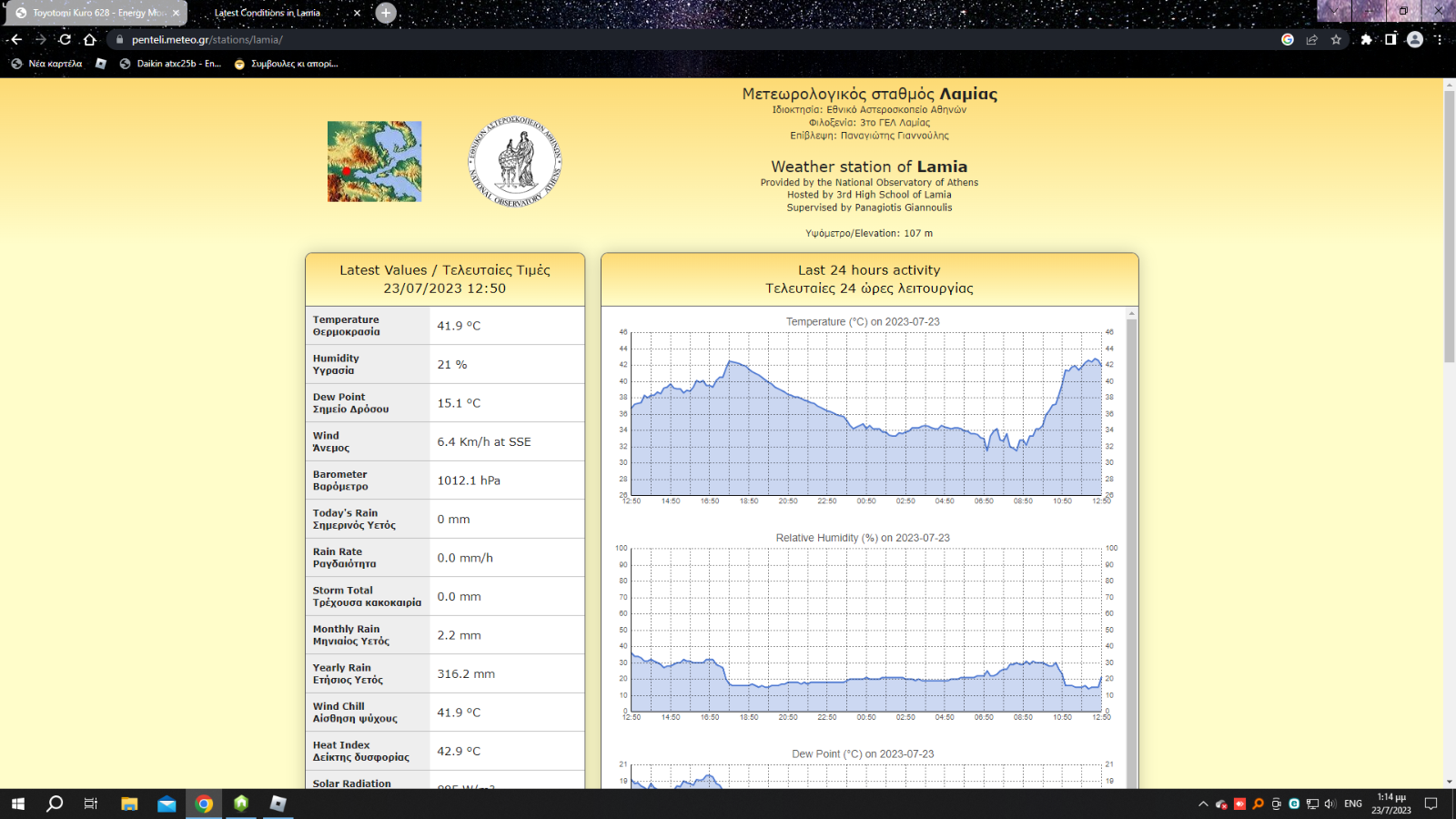Open the browser home page
The width and height of the screenshot is (1456, 819).
coord(89,39)
